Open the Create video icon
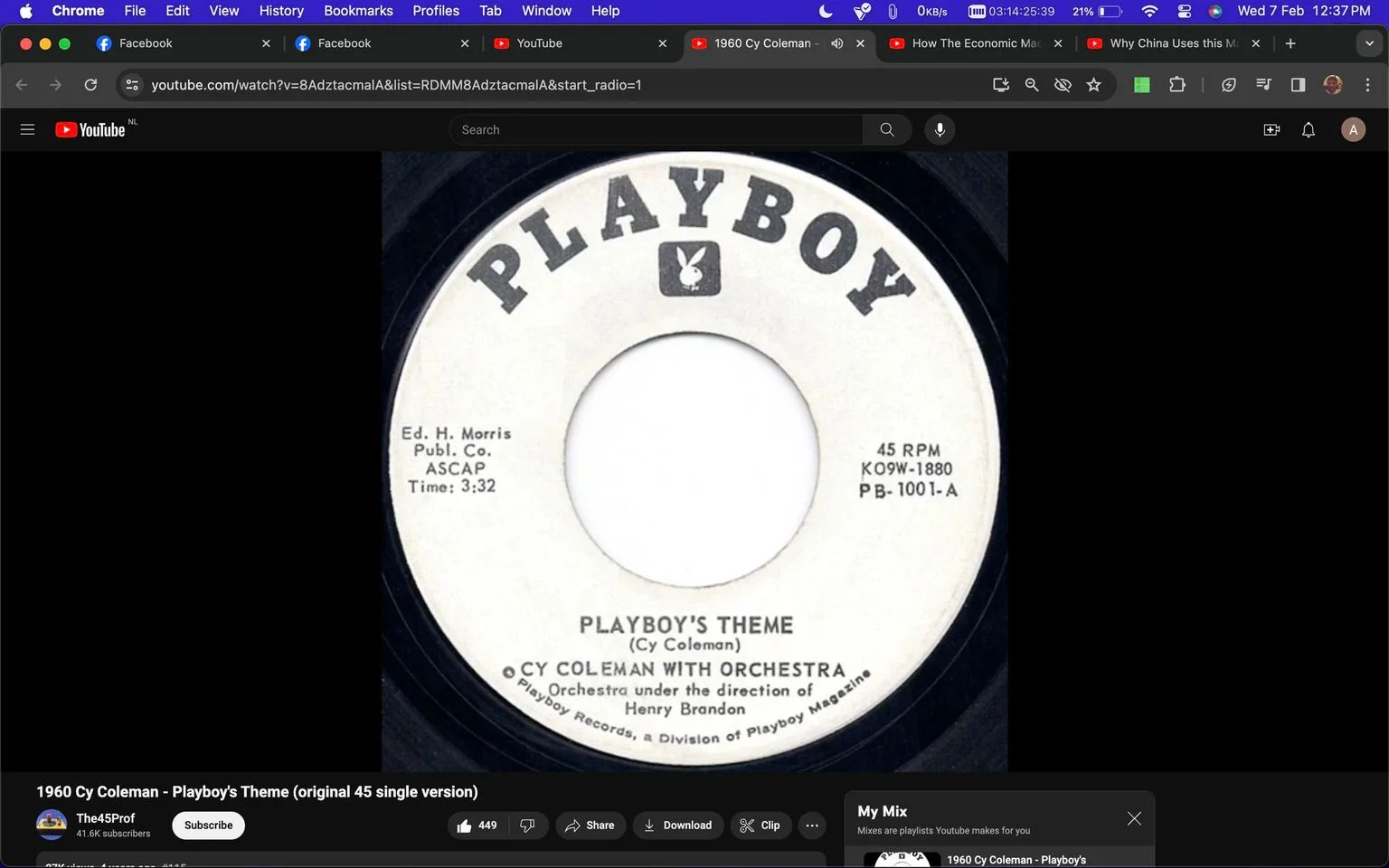 pyautogui.click(x=1271, y=129)
